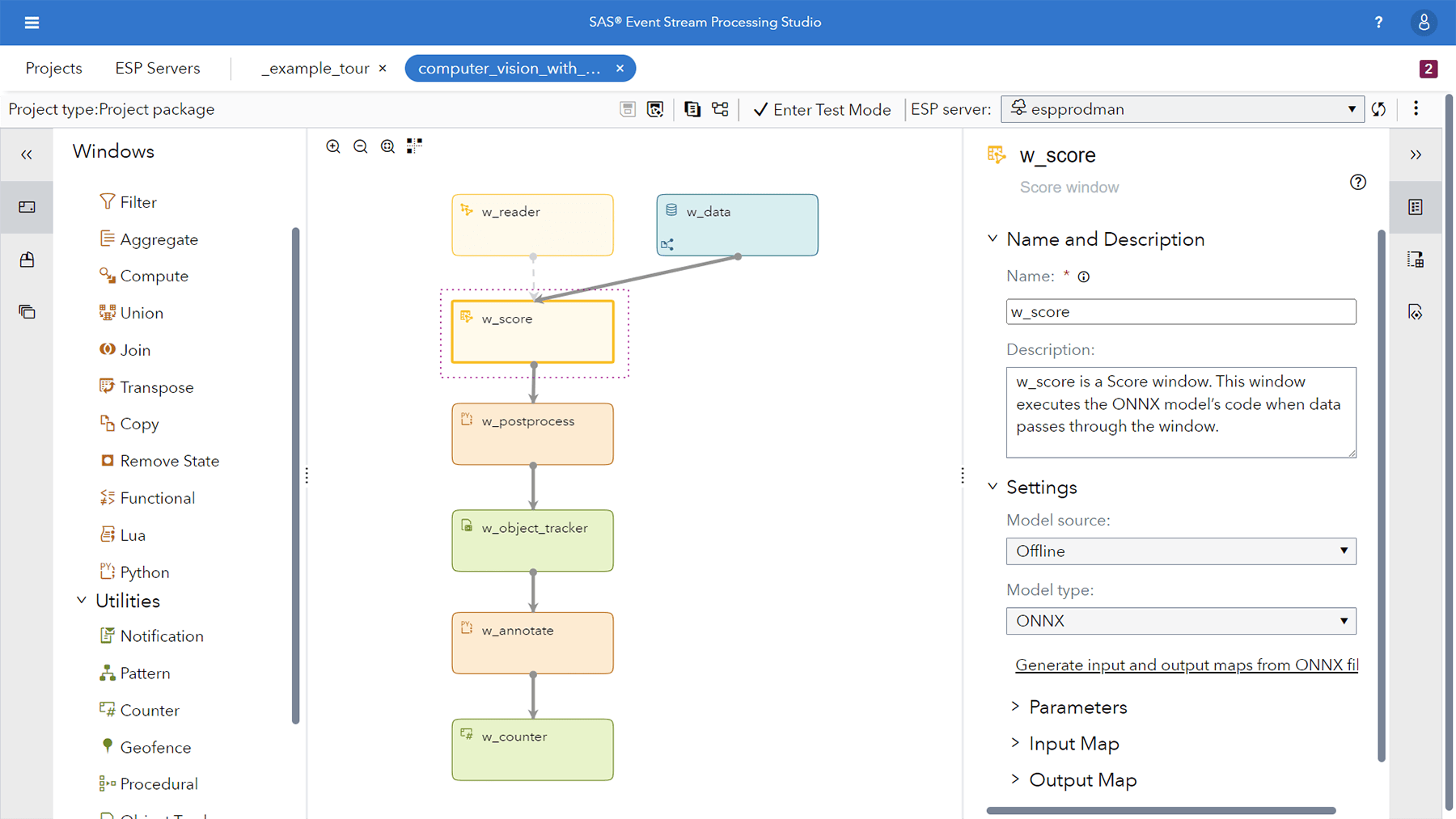The image size is (1456, 819).
Task: Select the Union window type
Action: 131,313
